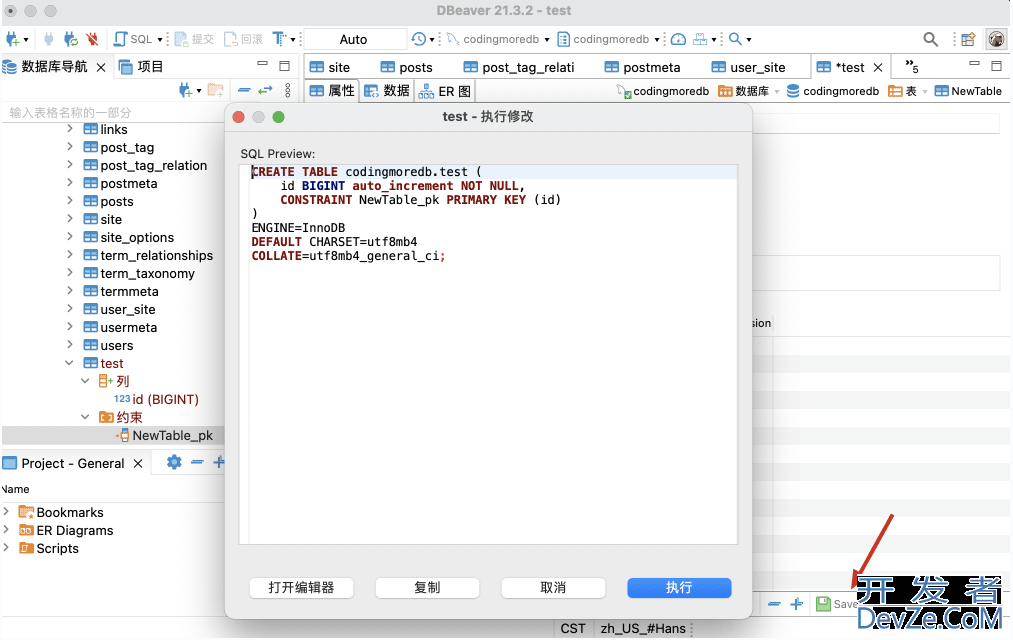This screenshot has height=640, width=1013.
Task: Expand the users table node
Action: coord(69,345)
